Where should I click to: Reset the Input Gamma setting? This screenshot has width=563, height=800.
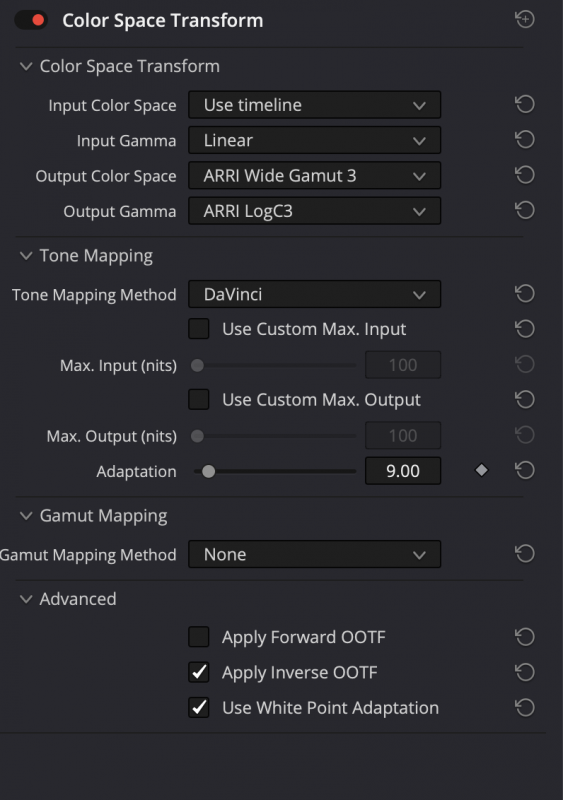pyautogui.click(x=525, y=140)
